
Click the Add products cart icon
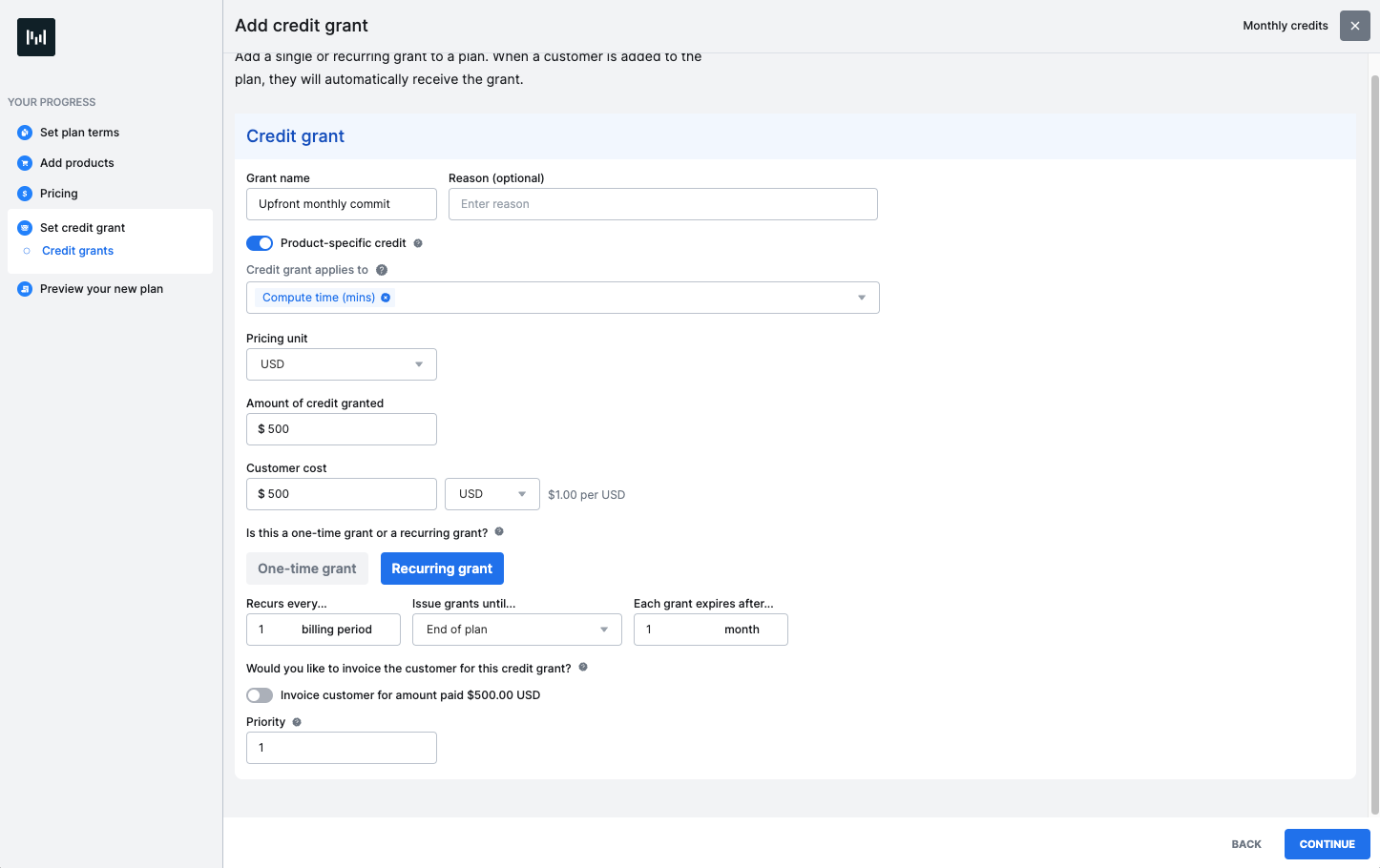[25, 163]
